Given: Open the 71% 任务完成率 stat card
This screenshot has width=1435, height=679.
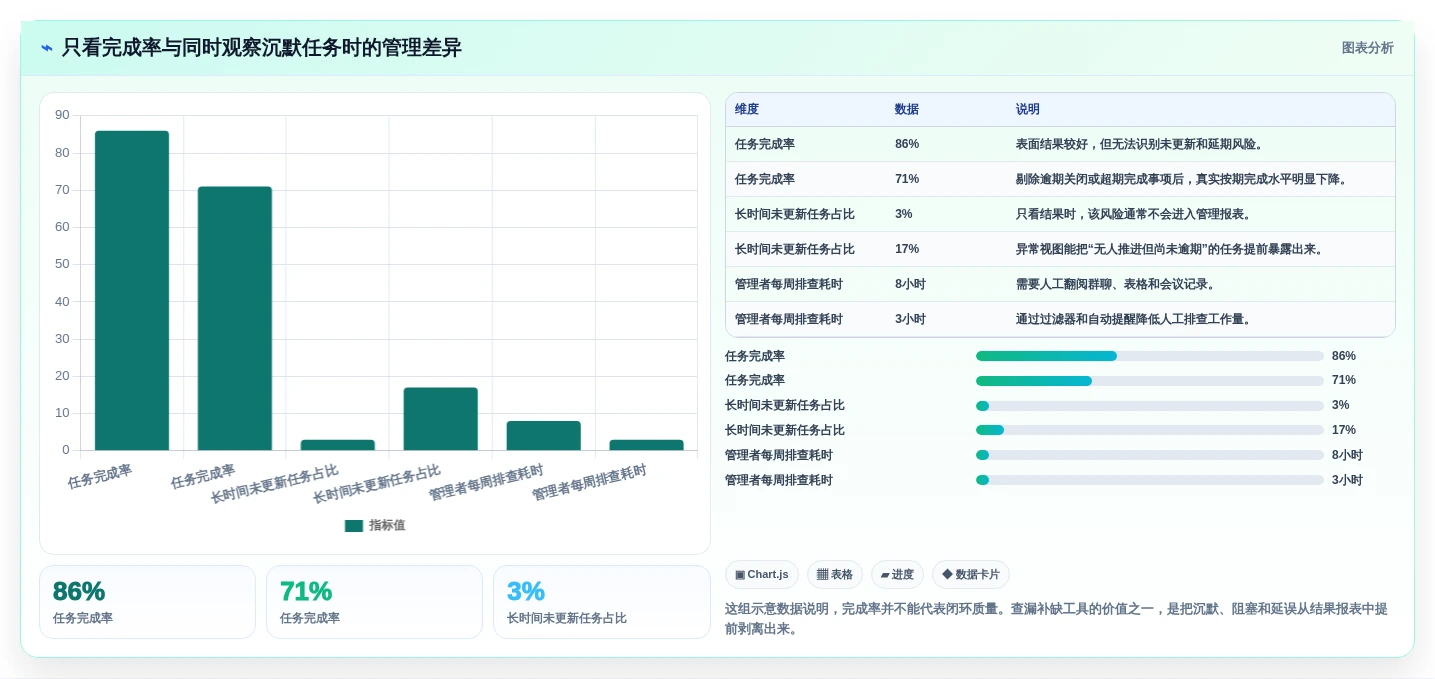Looking at the screenshot, I should click(x=374, y=602).
